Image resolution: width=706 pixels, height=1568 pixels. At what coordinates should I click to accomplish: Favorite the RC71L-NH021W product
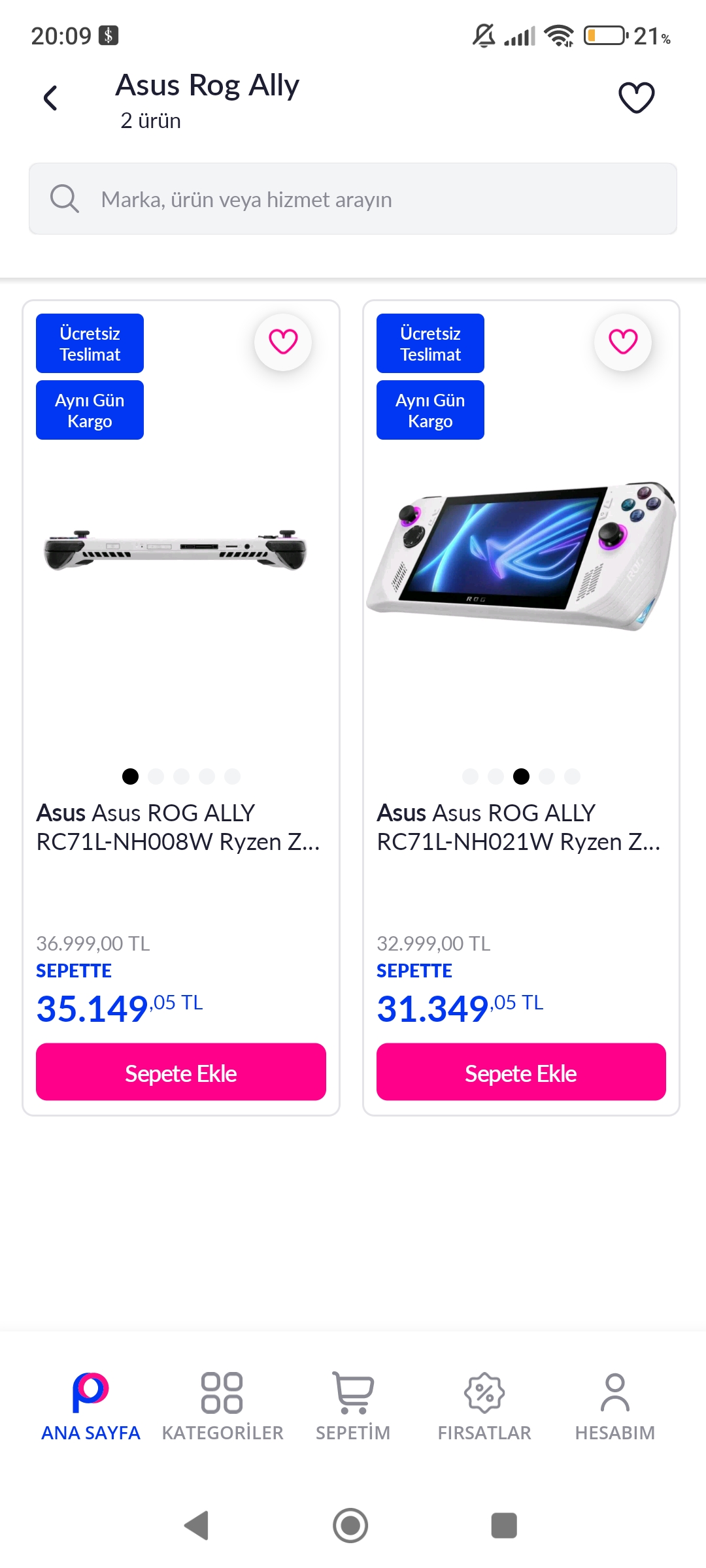(x=623, y=342)
